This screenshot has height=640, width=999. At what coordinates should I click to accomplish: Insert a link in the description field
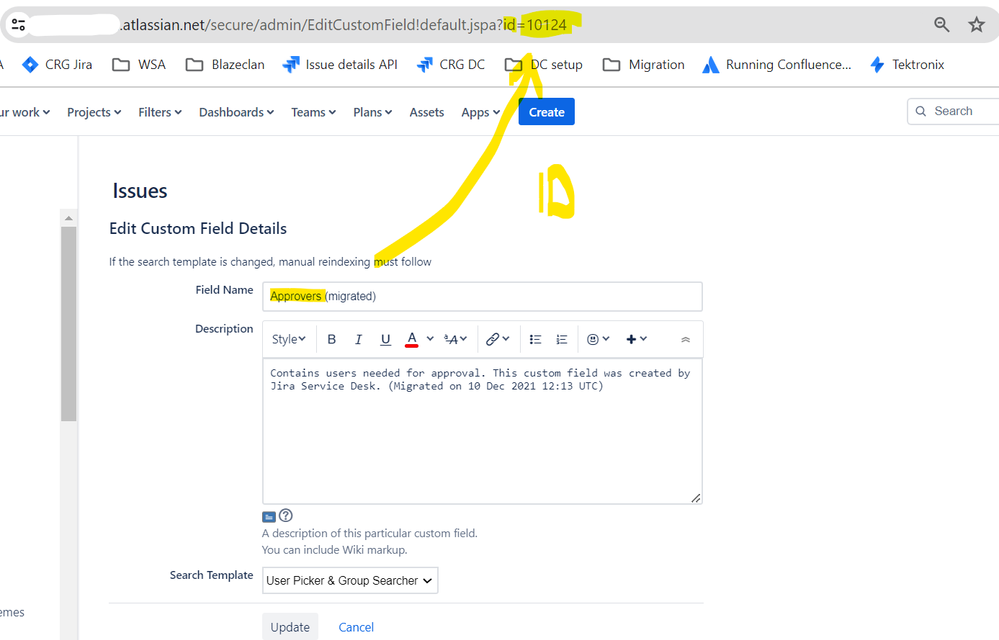[x=494, y=339]
